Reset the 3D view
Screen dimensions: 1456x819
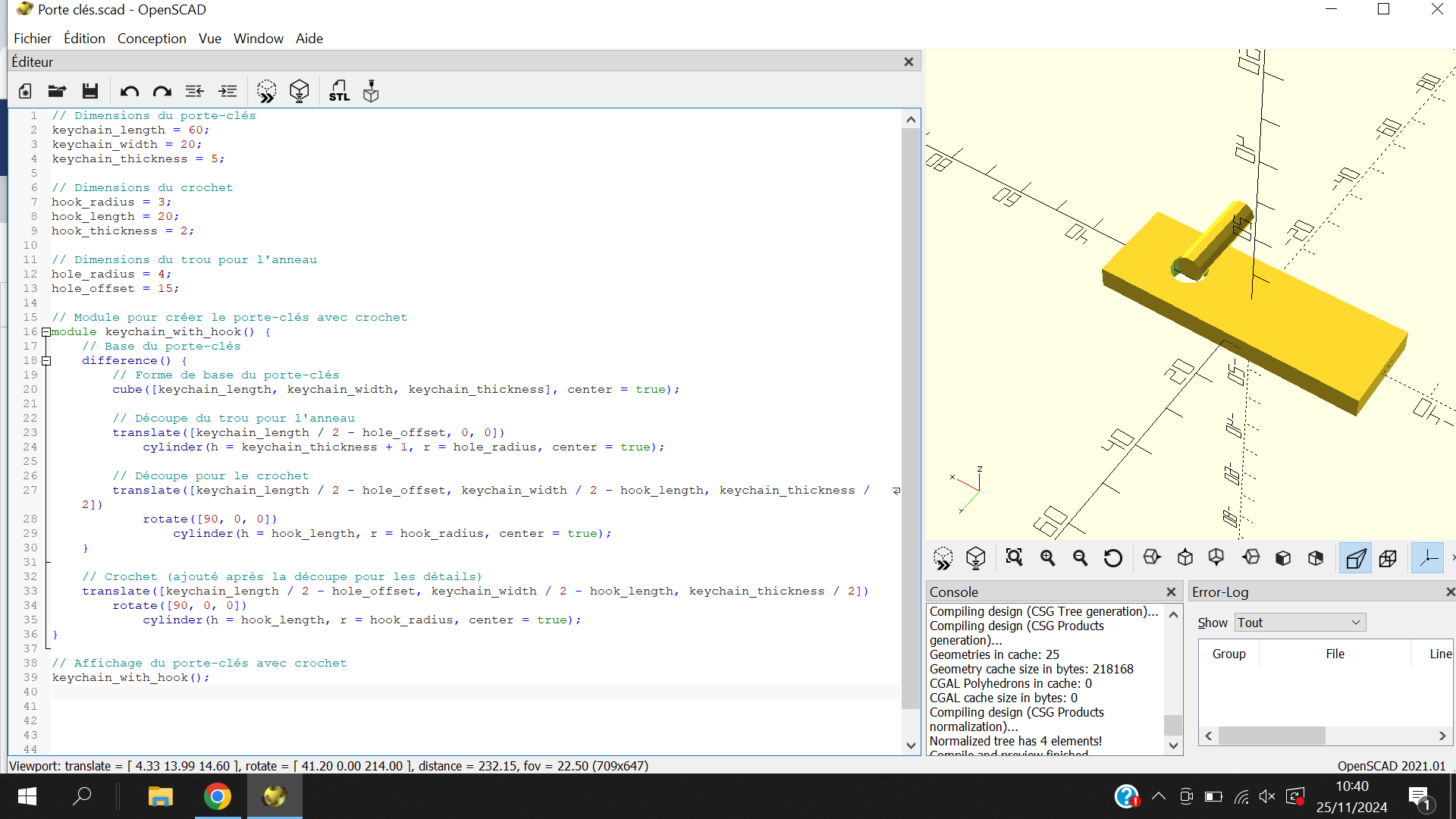(1112, 558)
